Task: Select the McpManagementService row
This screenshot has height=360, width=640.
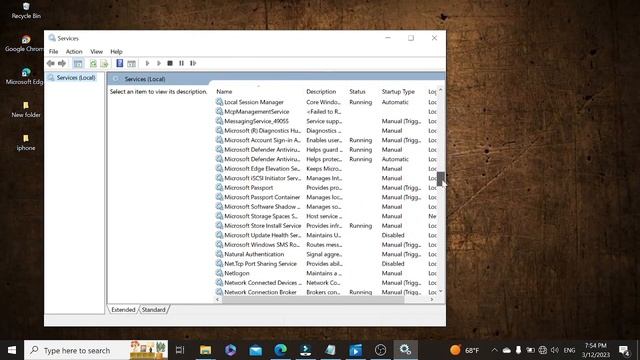Action: point(325,111)
